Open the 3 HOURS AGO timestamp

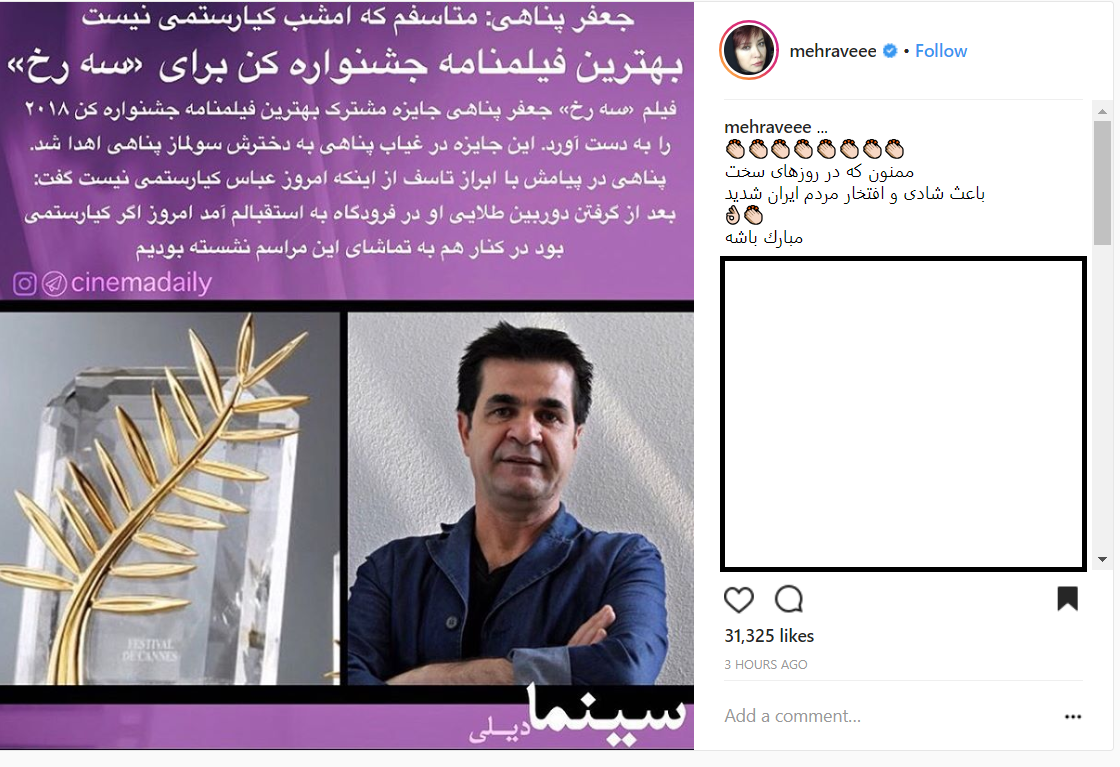click(x=766, y=664)
